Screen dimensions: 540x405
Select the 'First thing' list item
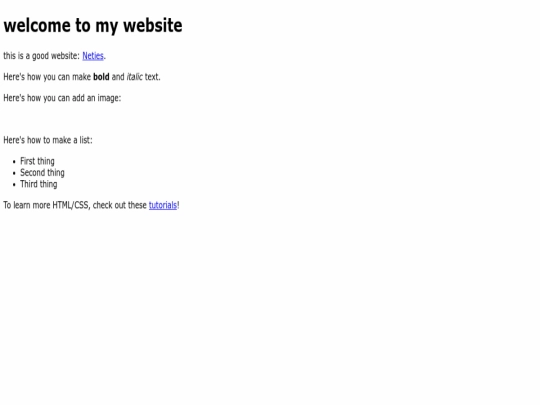tap(37, 161)
